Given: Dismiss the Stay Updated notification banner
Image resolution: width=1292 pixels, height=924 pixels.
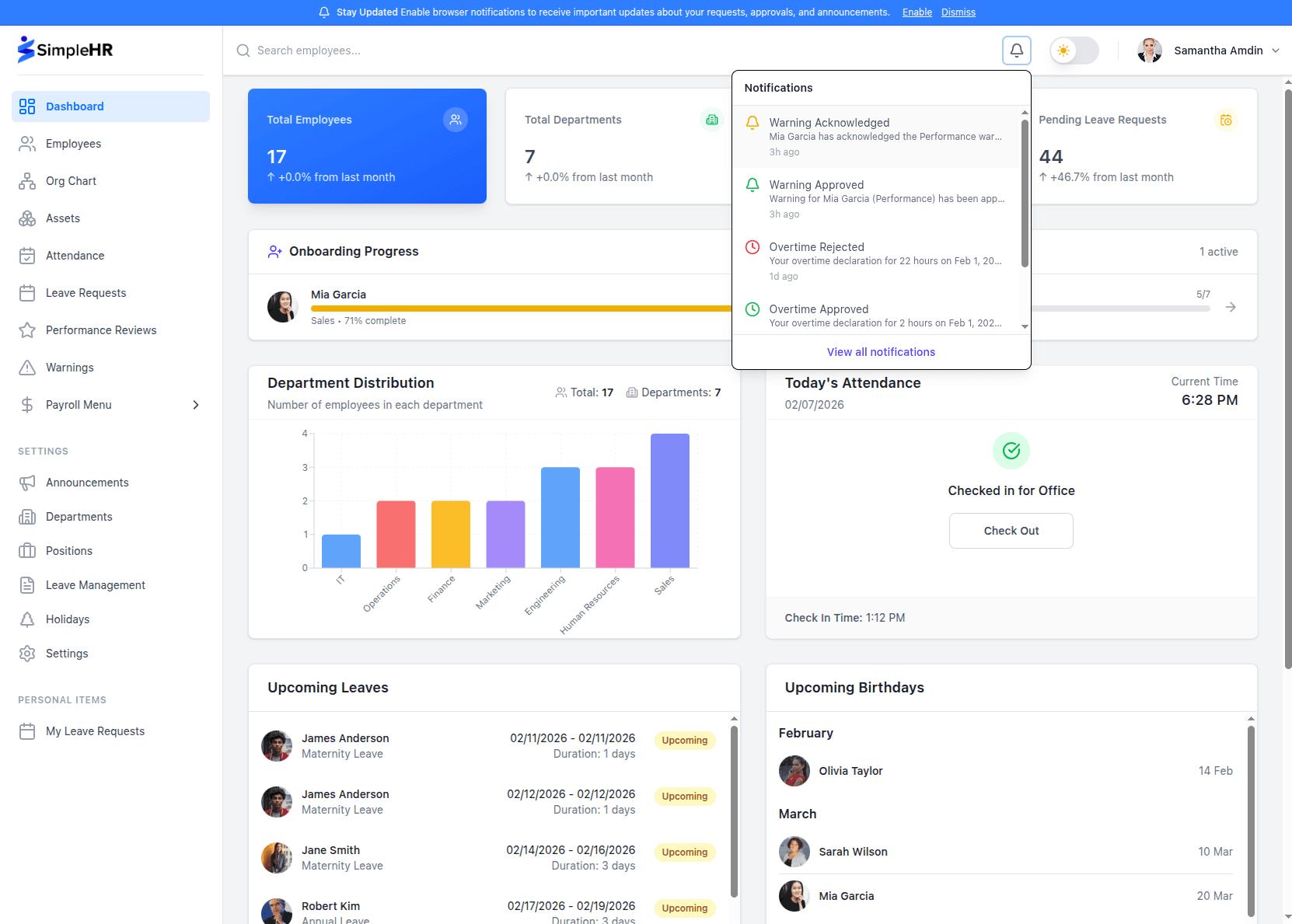Looking at the screenshot, I should 958,12.
